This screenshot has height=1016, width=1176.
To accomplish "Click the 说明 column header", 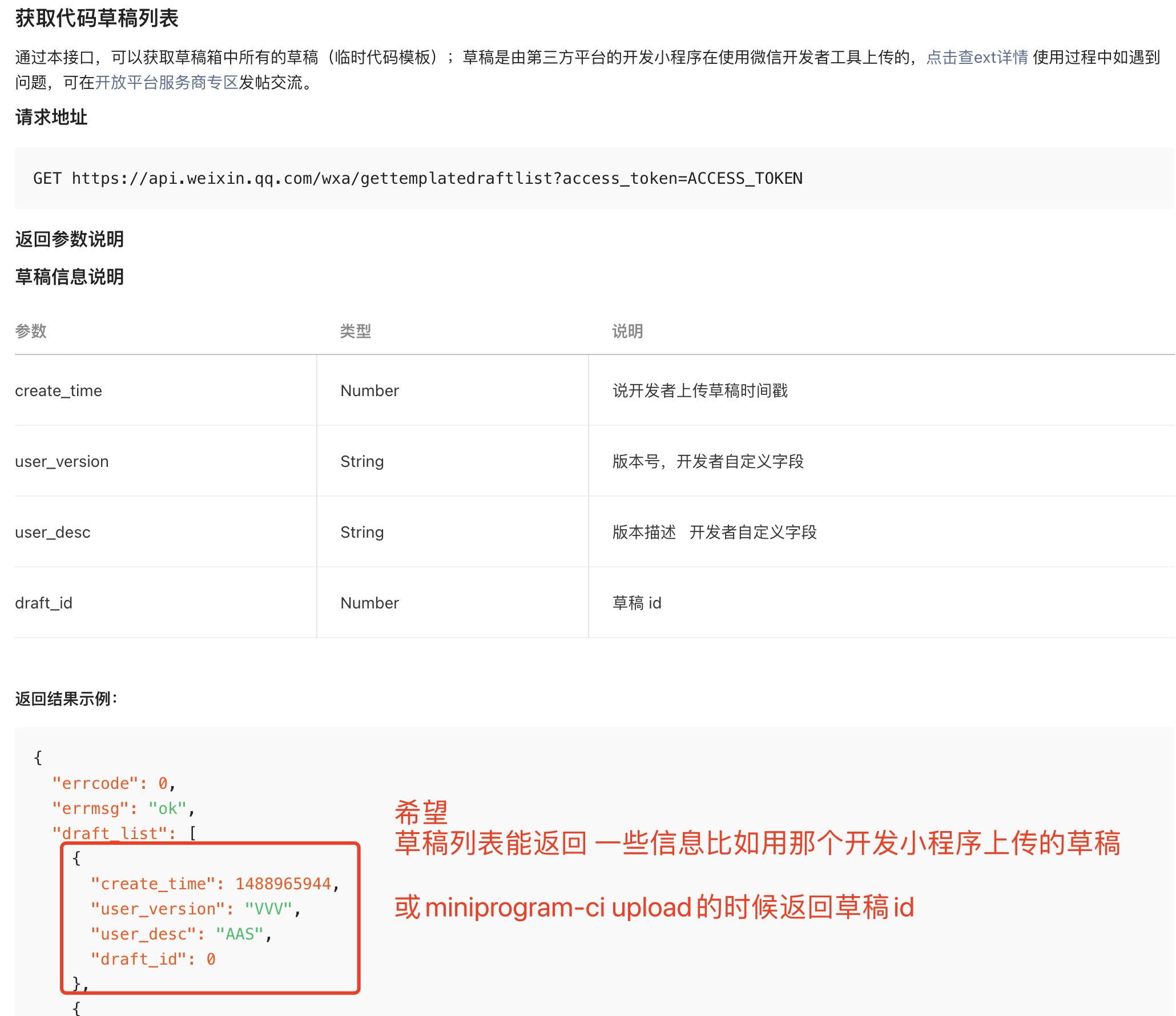I will click(x=627, y=331).
